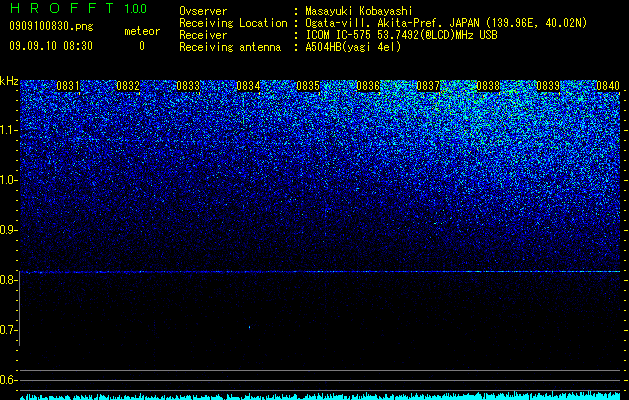Click the 0837 time marker
Image resolution: width=629 pixels, height=400 pixels.
[428, 86]
